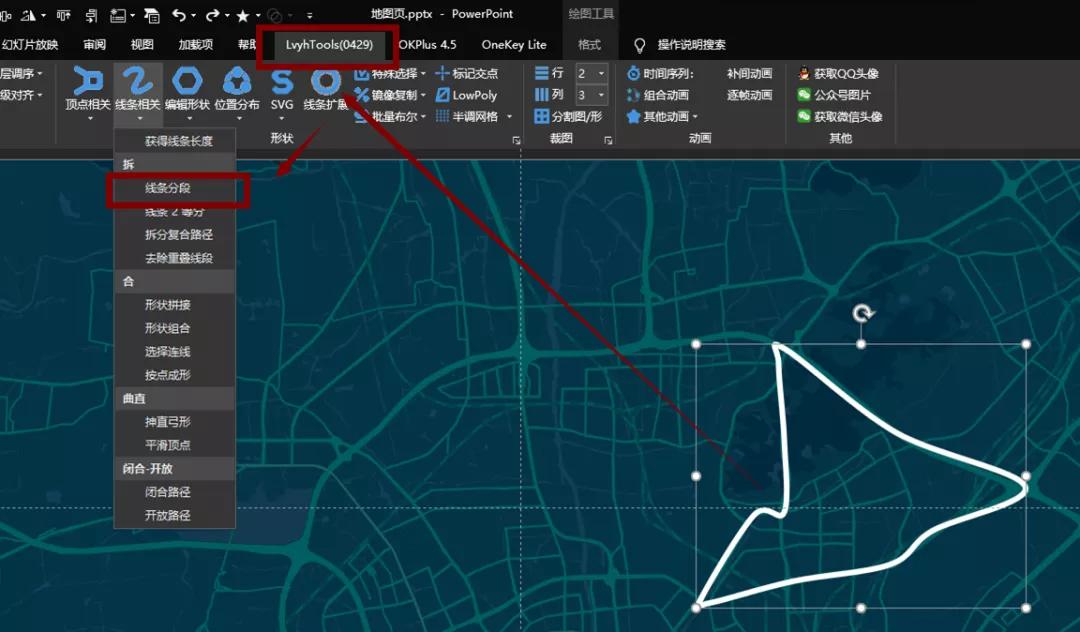Click the undo arrow in quick access toolbar
The width and height of the screenshot is (1080, 632).
[x=179, y=15]
